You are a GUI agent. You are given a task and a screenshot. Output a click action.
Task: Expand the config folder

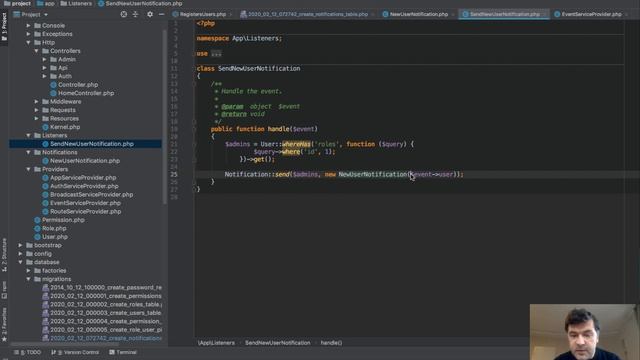(20, 253)
